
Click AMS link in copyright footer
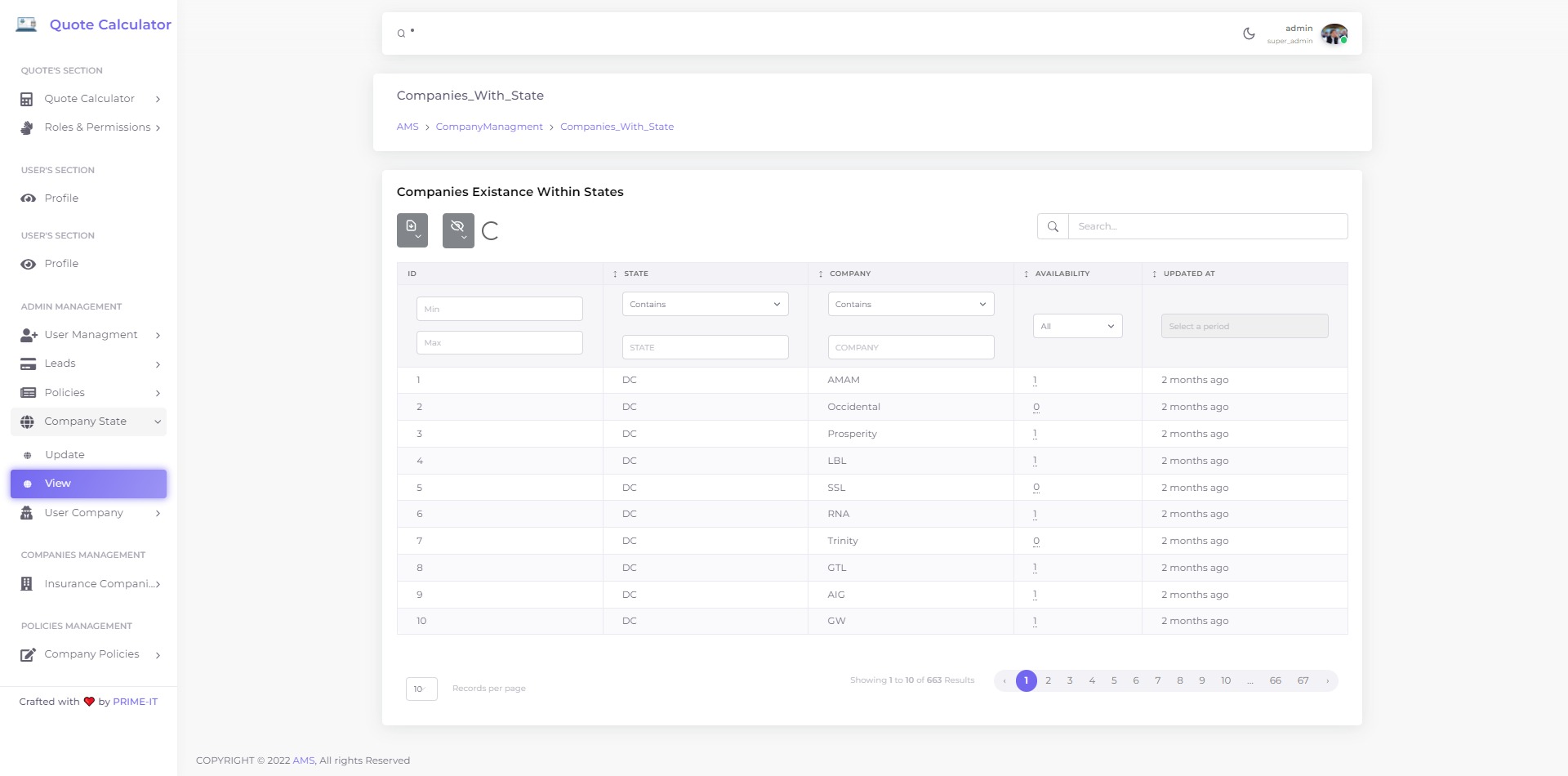pyautogui.click(x=303, y=760)
